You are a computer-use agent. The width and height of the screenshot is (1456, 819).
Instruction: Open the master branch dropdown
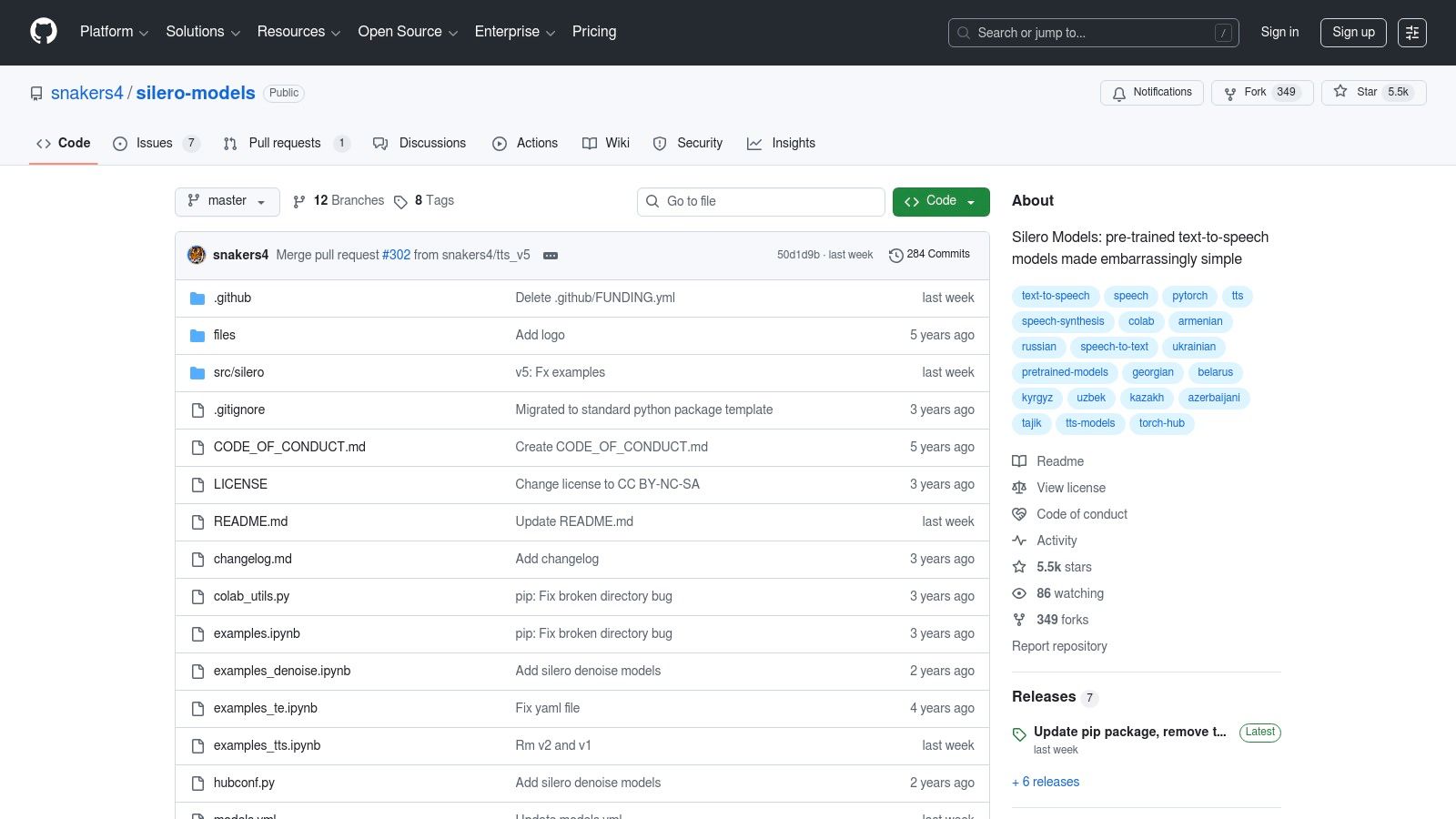coord(227,201)
